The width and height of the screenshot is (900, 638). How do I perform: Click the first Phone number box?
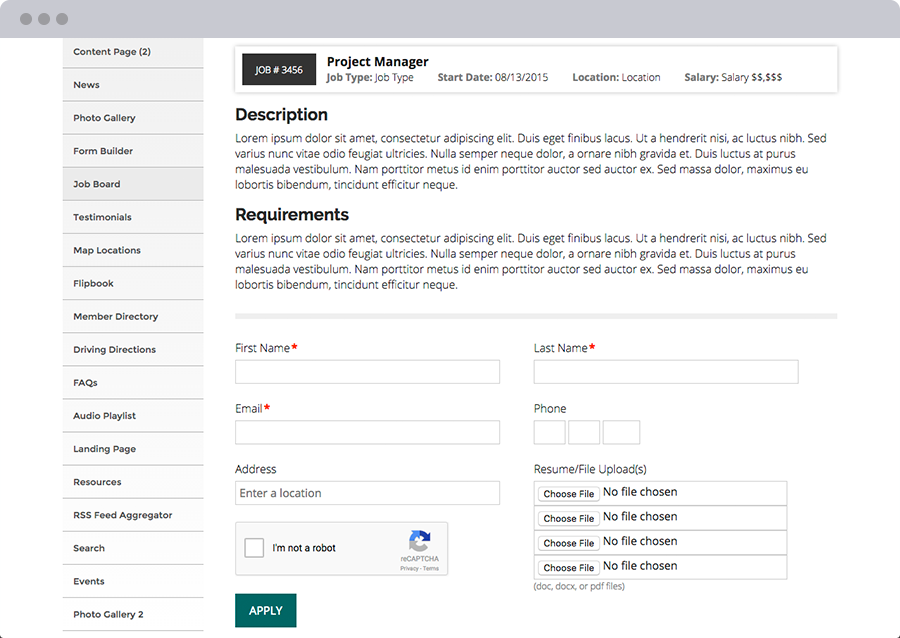549,432
